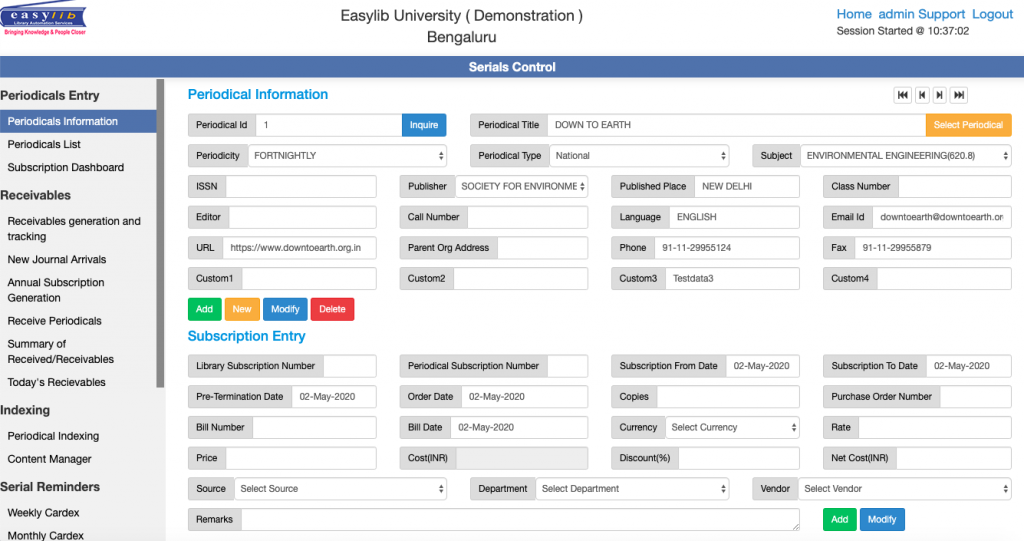Focus the Pre-Termination Date field
The width and height of the screenshot is (1024, 541).
(334, 397)
